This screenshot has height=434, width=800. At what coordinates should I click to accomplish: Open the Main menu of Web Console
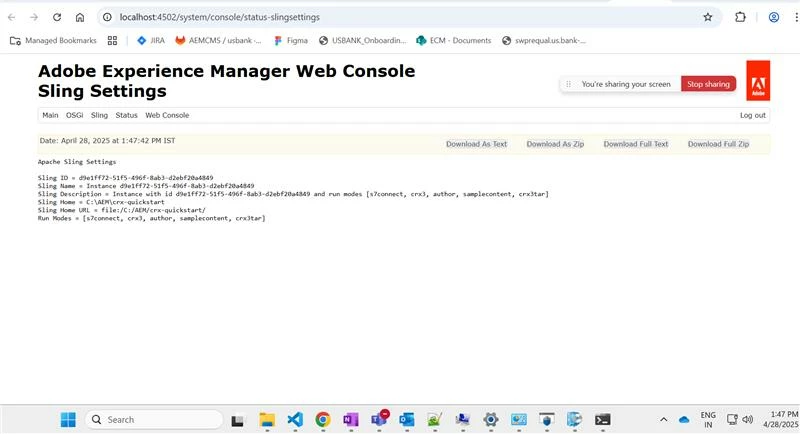(50, 115)
